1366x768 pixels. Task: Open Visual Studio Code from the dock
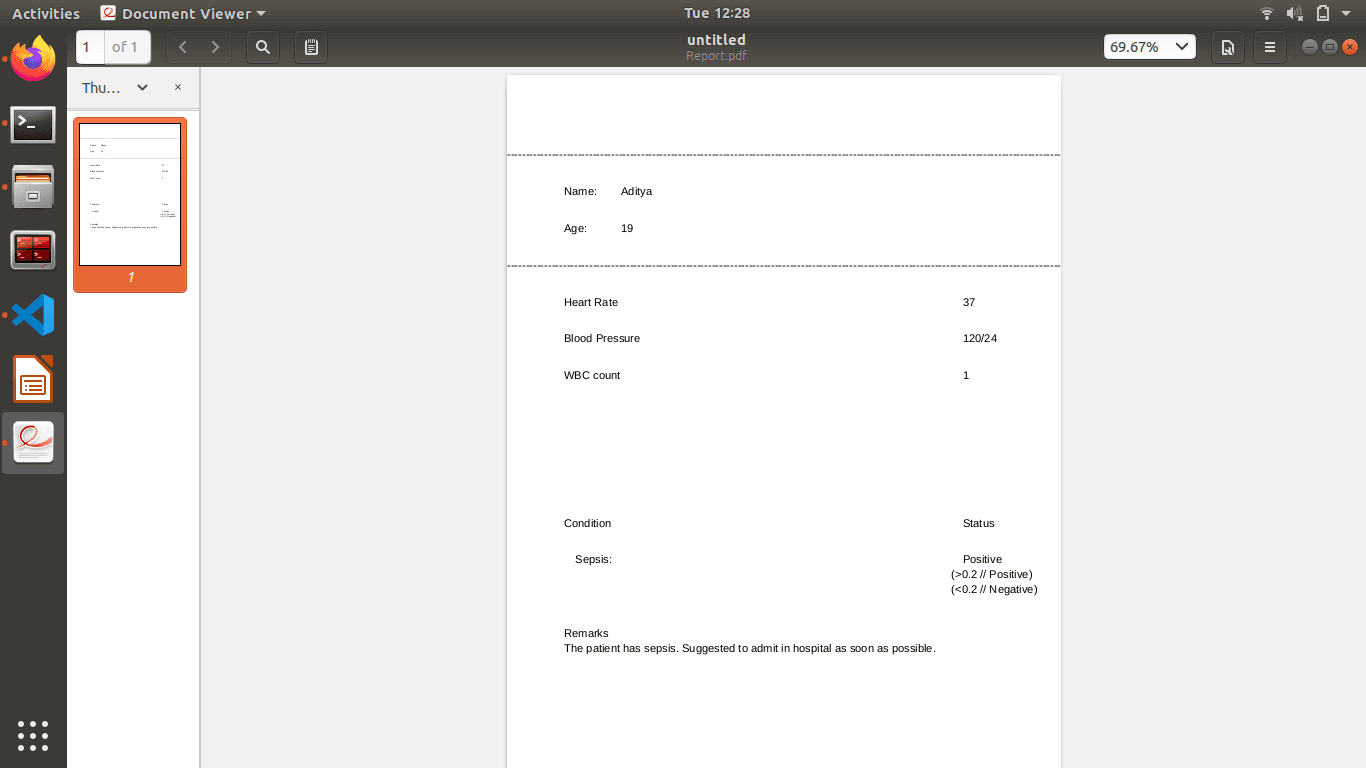pyautogui.click(x=33, y=315)
